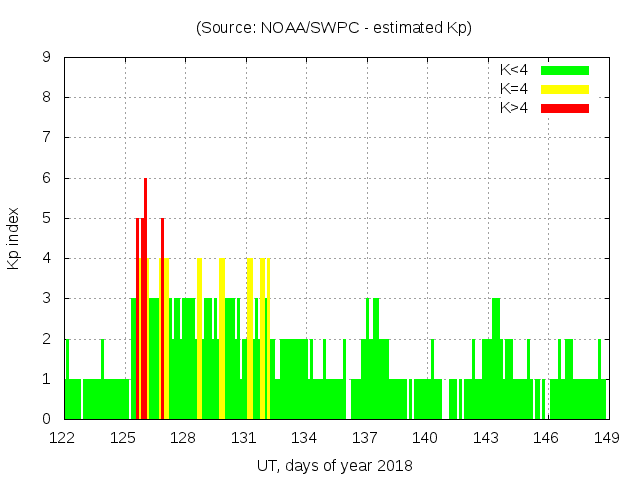Select the "K>4" legend label text

tap(514, 108)
